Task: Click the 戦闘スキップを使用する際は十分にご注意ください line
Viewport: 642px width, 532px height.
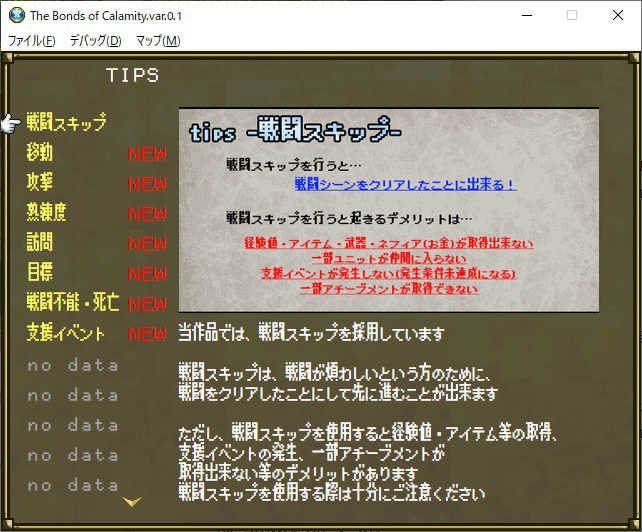Action: (332, 493)
